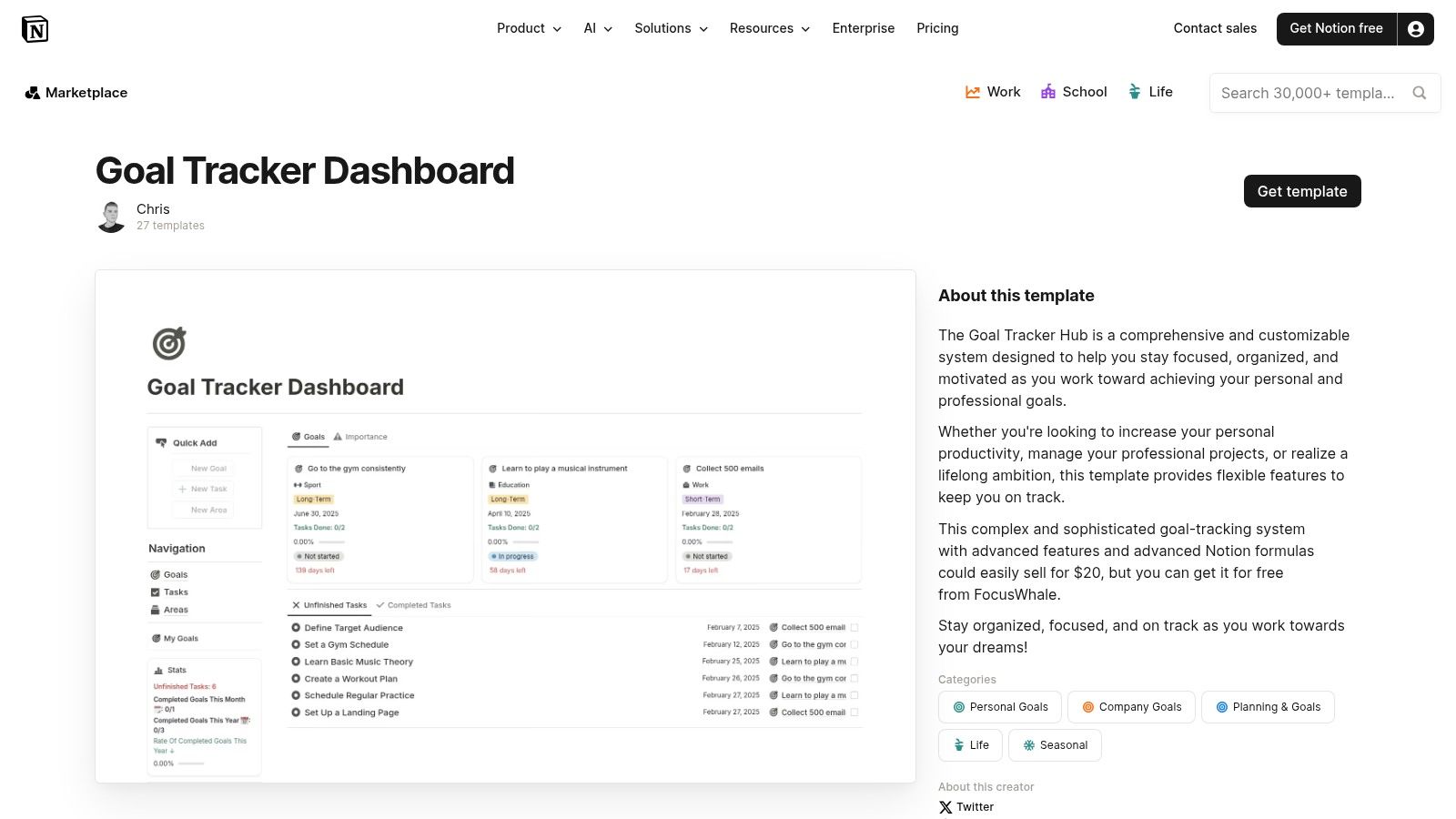Click the 27 templates text
The height and width of the screenshot is (819, 1456).
click(x=170, y=226)
